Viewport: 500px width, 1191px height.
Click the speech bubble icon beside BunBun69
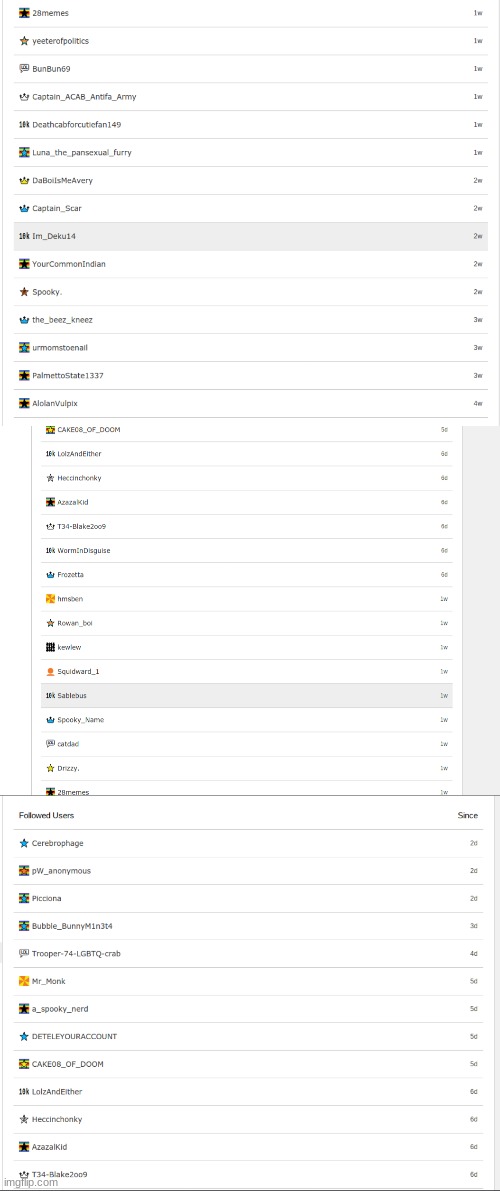coord(24,68)
